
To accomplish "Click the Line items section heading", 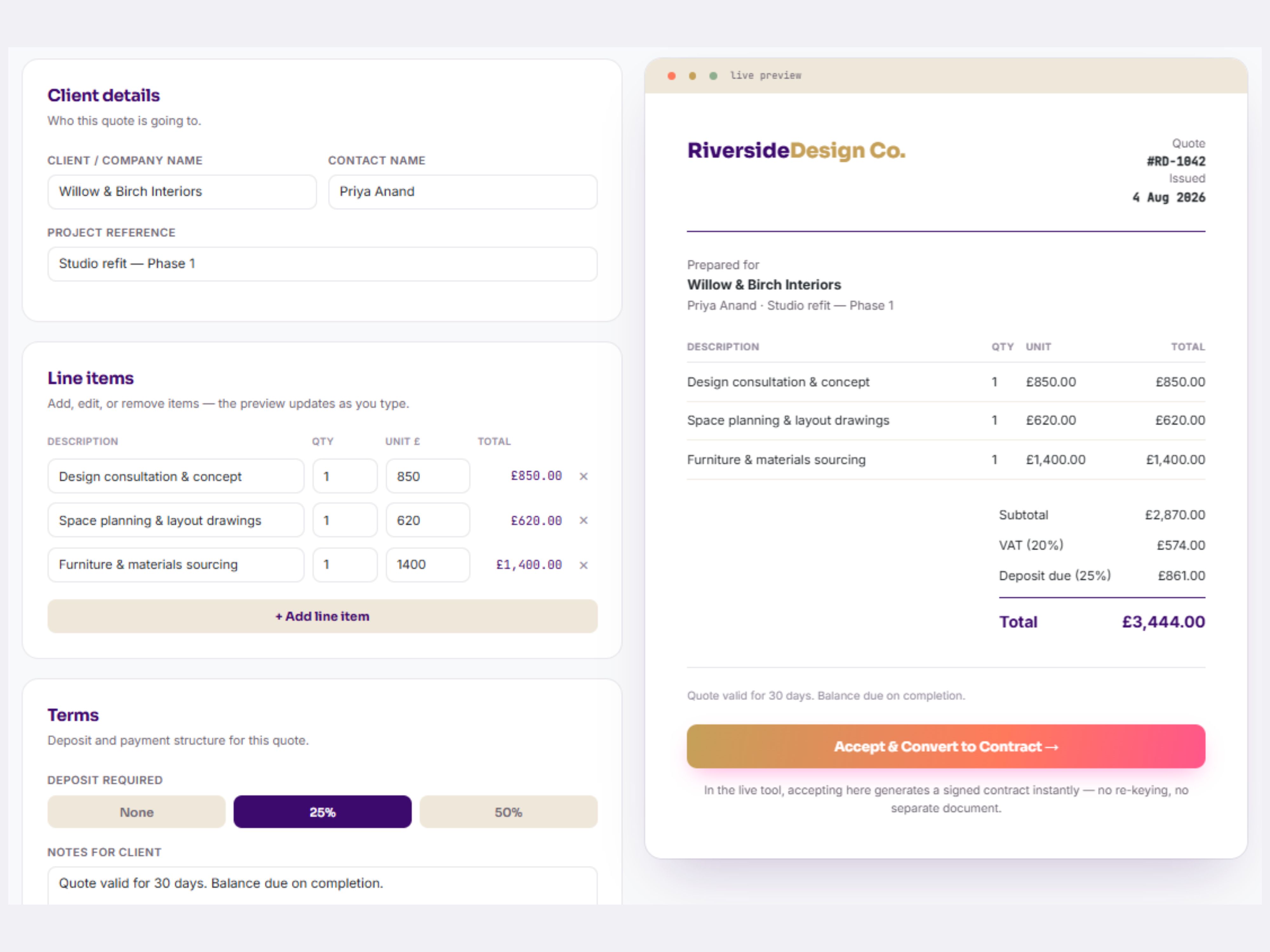I will click(x=91, y=379).
